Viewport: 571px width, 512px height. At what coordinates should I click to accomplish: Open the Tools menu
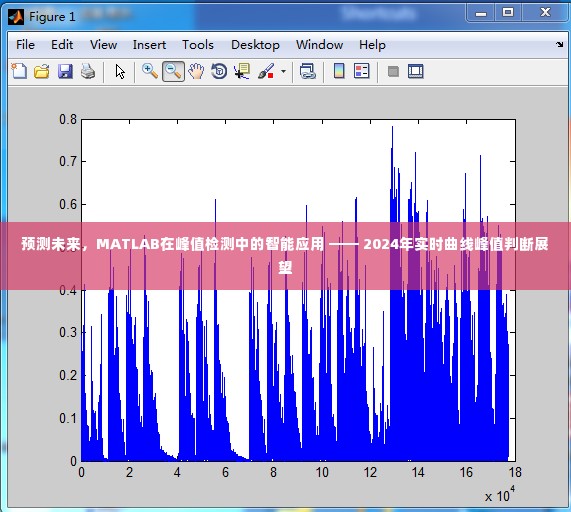[x=198, y=45]
